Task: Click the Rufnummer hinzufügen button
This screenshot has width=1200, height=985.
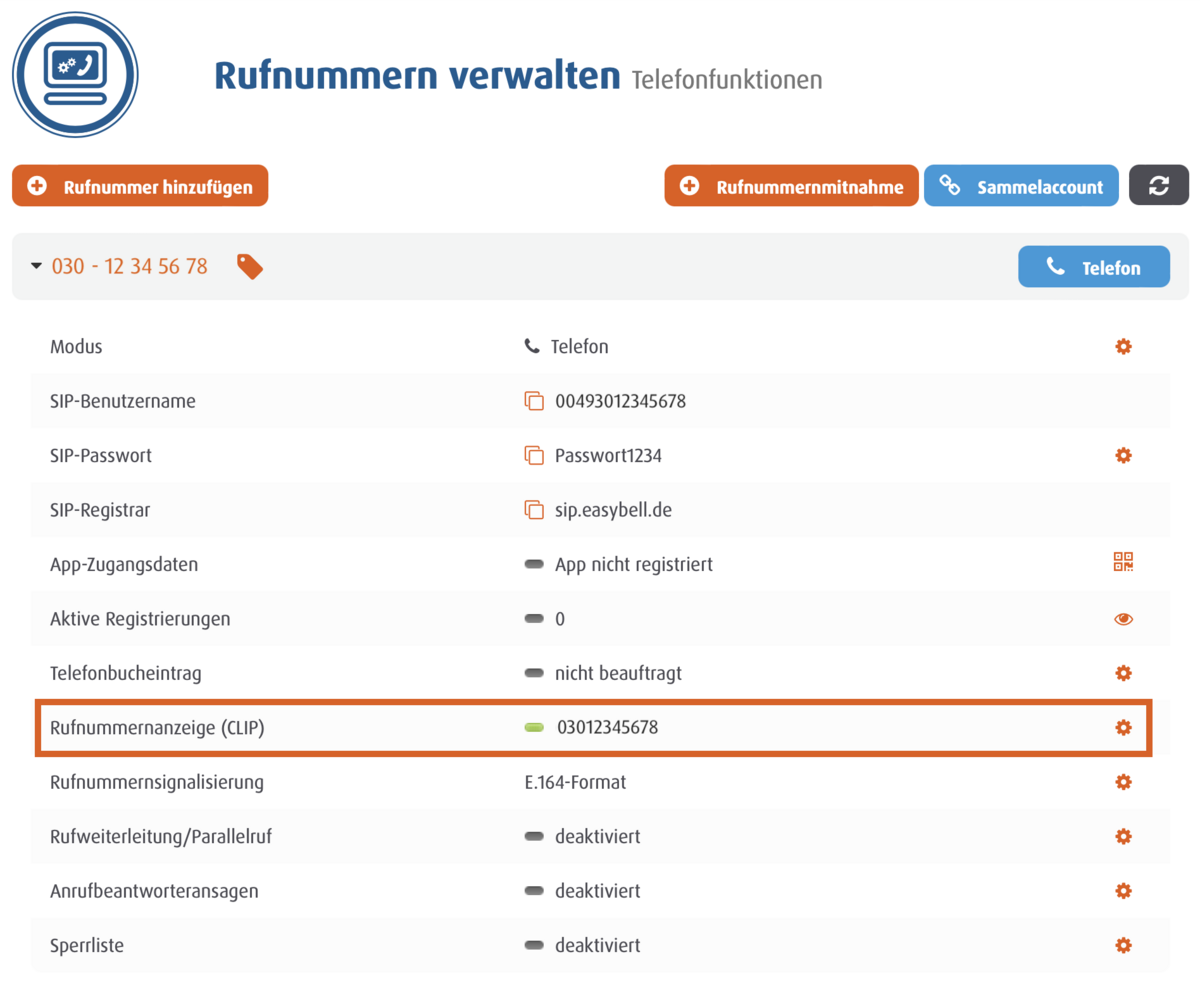Action: tap(140, 186)
